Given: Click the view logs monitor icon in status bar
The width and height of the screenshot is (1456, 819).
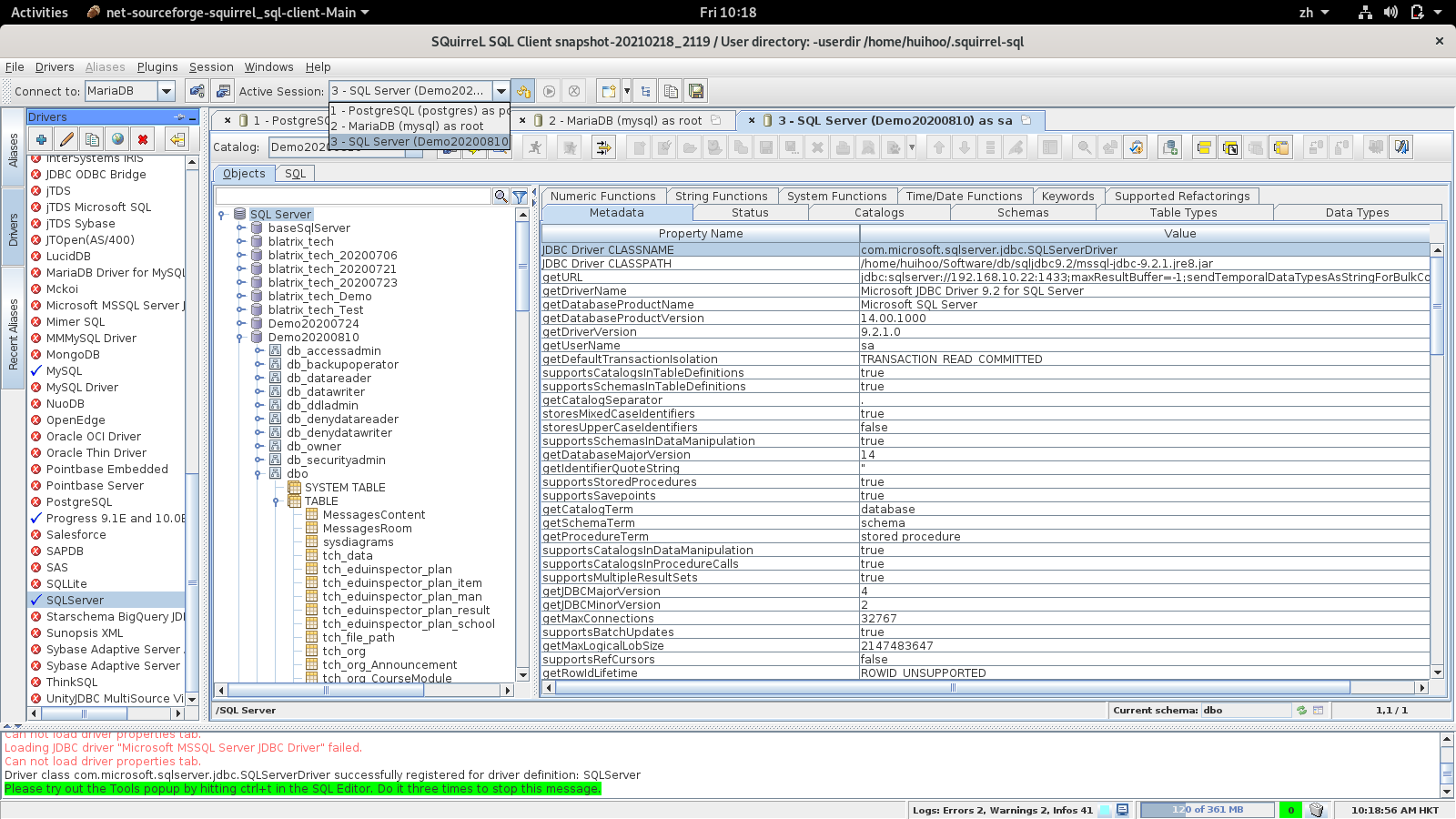Looking at the screenshot, I should coord(1122,810).
